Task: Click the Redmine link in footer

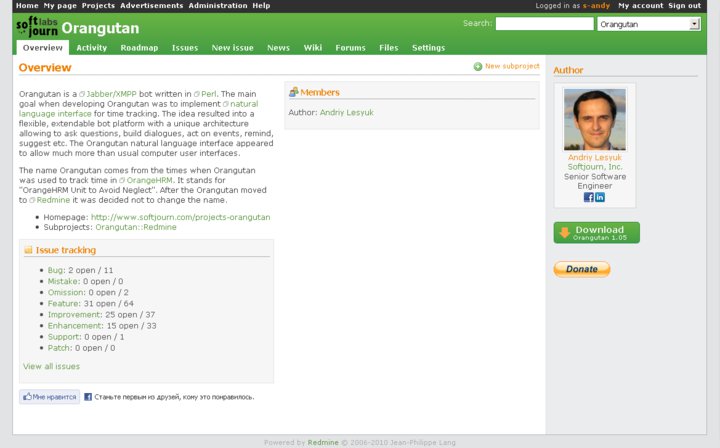Action: point(323,442)
